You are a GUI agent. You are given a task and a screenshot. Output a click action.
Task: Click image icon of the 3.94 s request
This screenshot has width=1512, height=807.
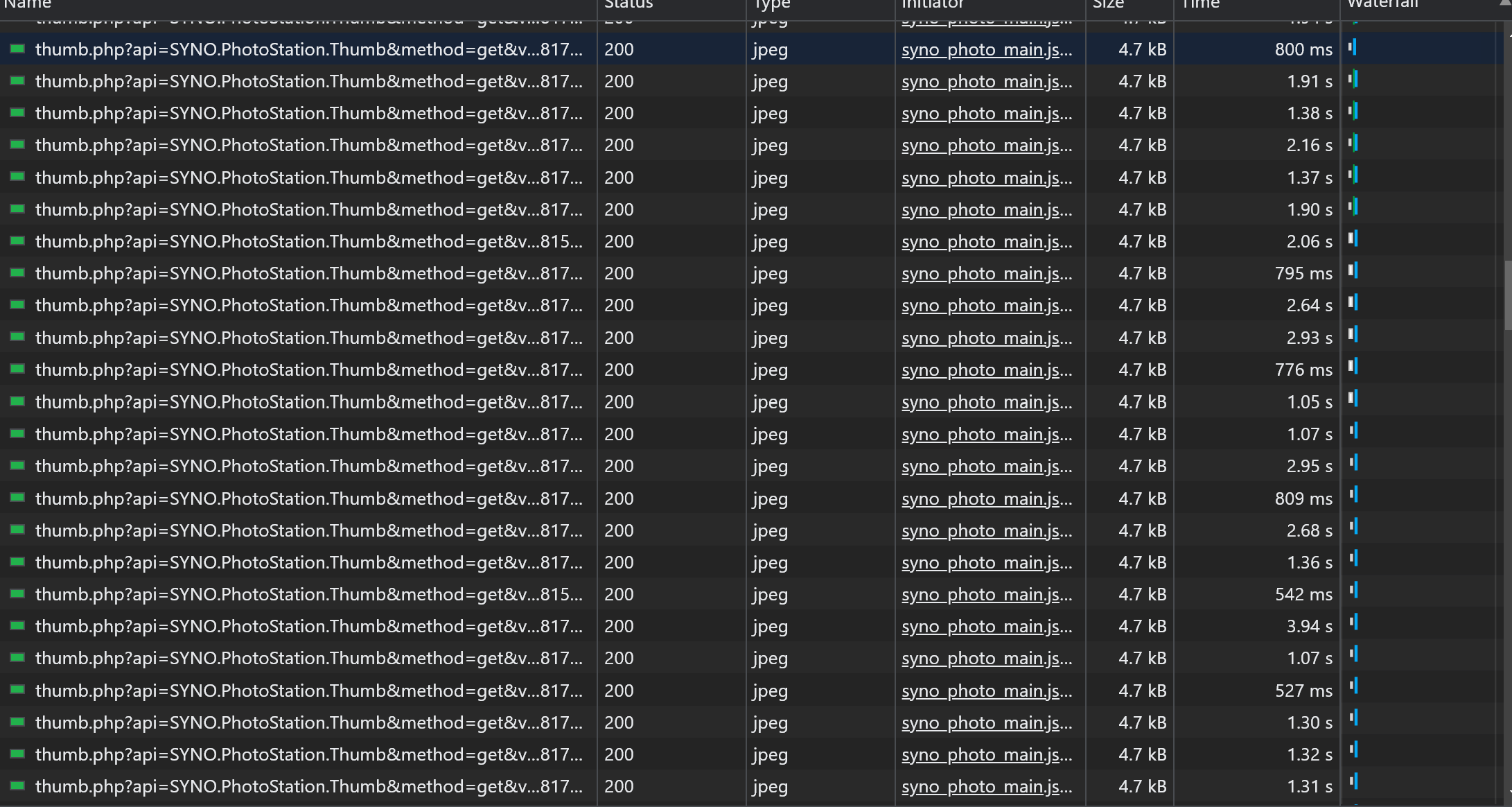[17, 626]
